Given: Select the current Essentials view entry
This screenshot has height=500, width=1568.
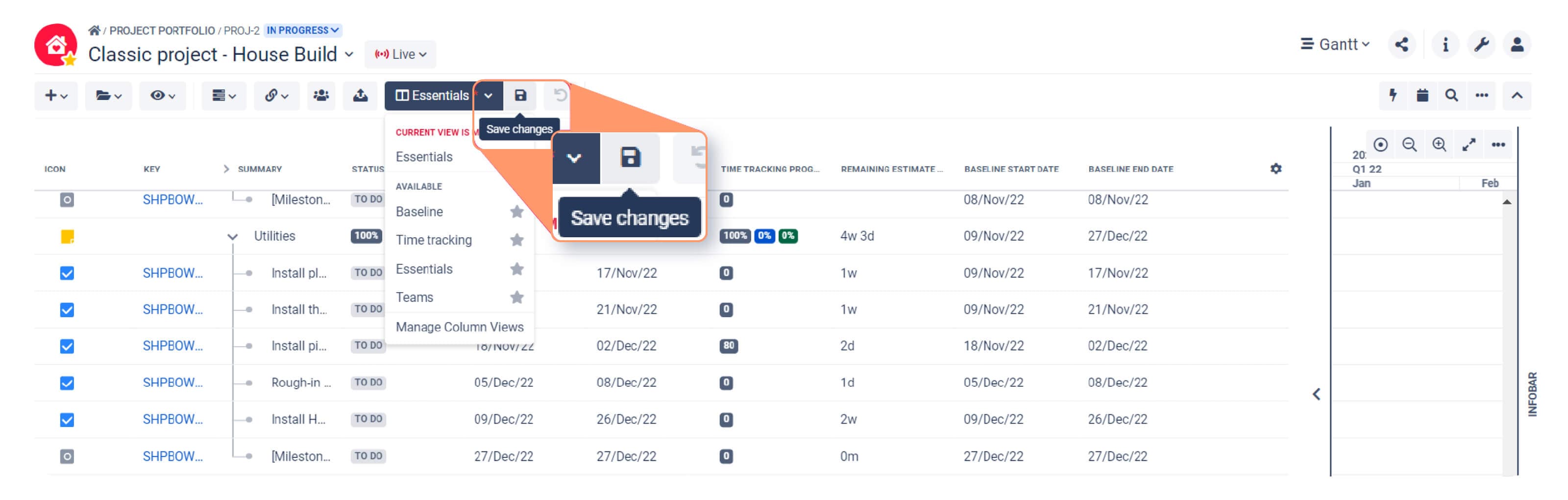Looking at the screenshot, I should [424, 157].
